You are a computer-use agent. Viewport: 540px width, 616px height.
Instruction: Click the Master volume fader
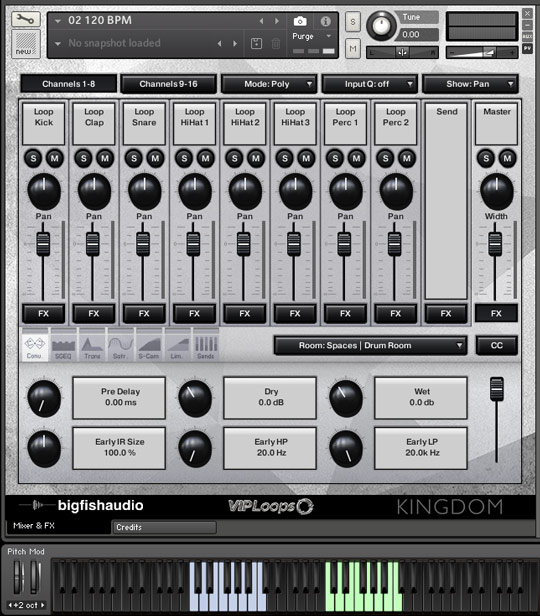pos(495,244)
